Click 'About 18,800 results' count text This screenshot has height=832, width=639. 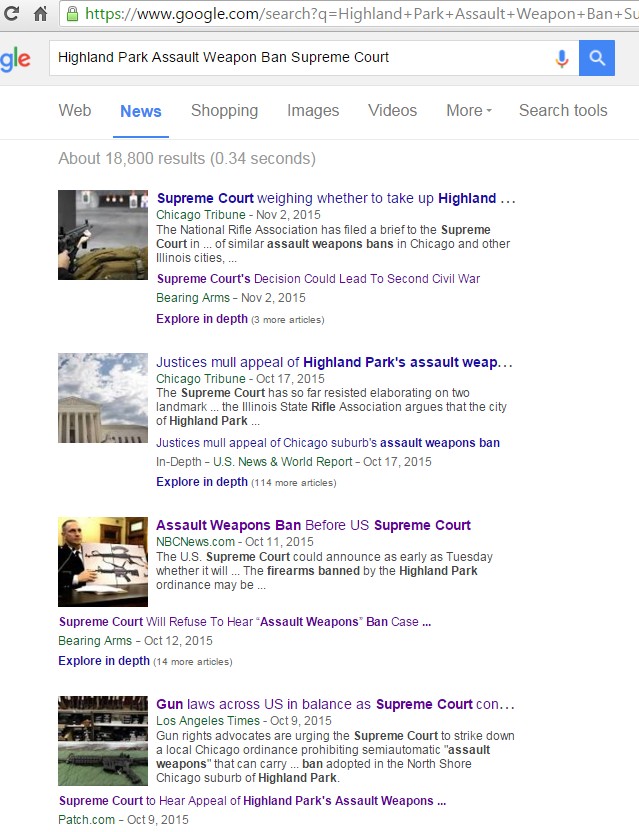coord(187,158)
